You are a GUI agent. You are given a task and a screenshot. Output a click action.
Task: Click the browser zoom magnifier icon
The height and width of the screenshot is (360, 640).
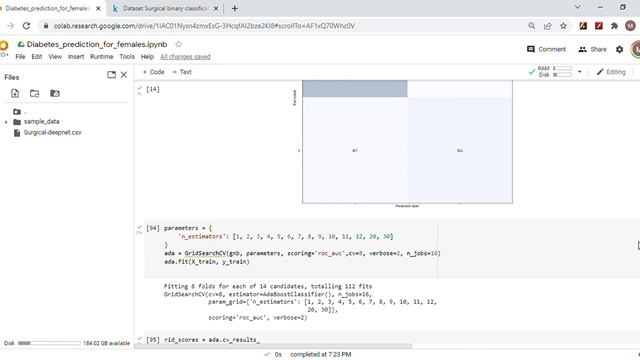point(531,26)
